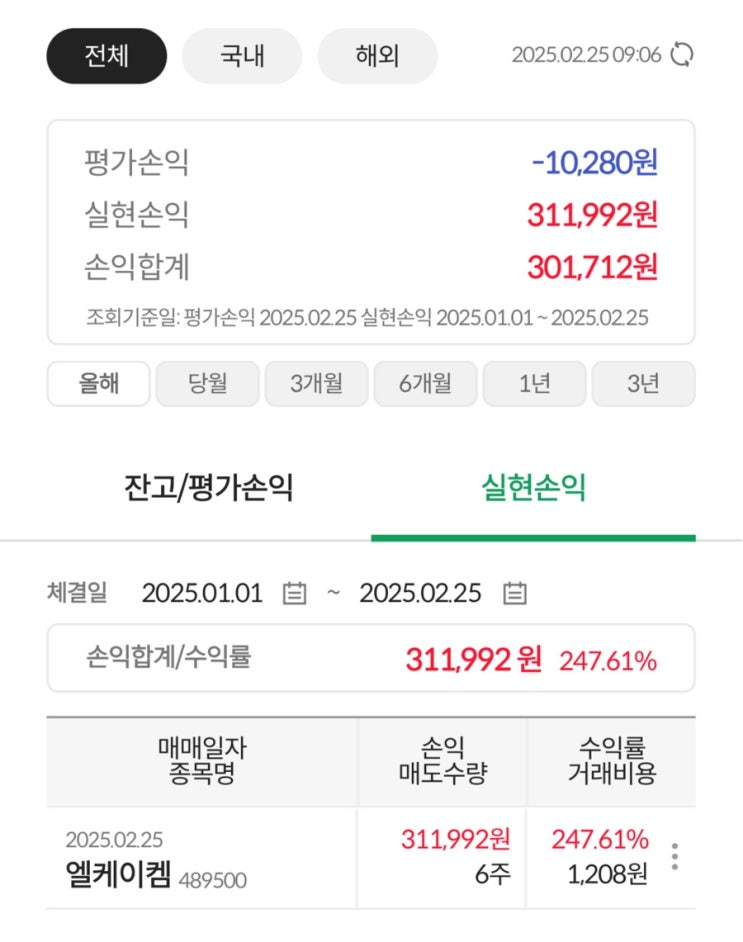The width and height of the screenshot is (743, 942).
Task: Switch to the 국내 filter
Action: click(242, 55)
